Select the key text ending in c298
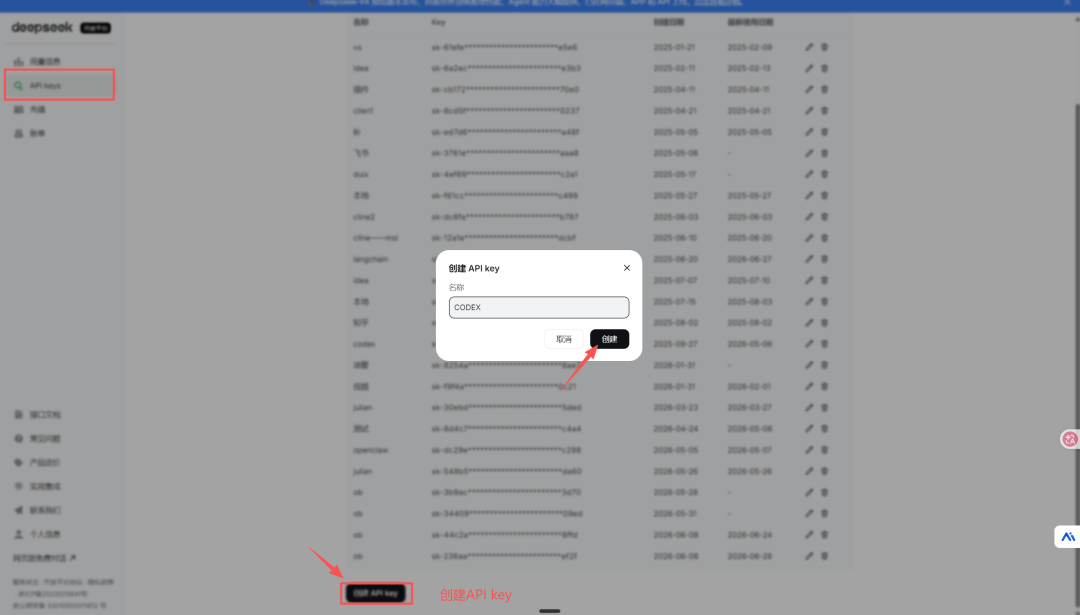The height and width of the screenshot is (615, 1080). (506, 450)
